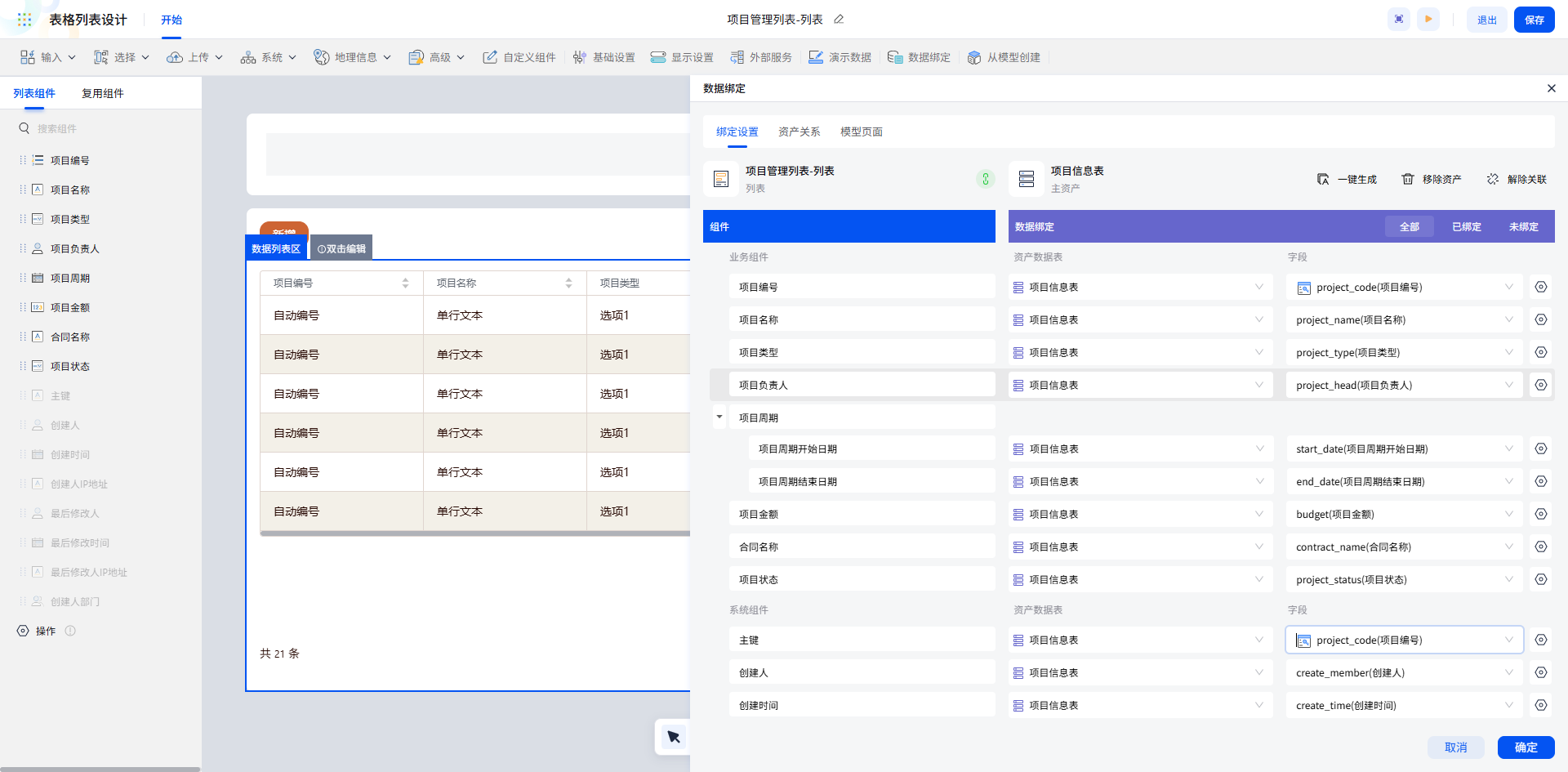The image size is (1568, 772).
Task: Click the orange play preview icon
Action: 1428,20
